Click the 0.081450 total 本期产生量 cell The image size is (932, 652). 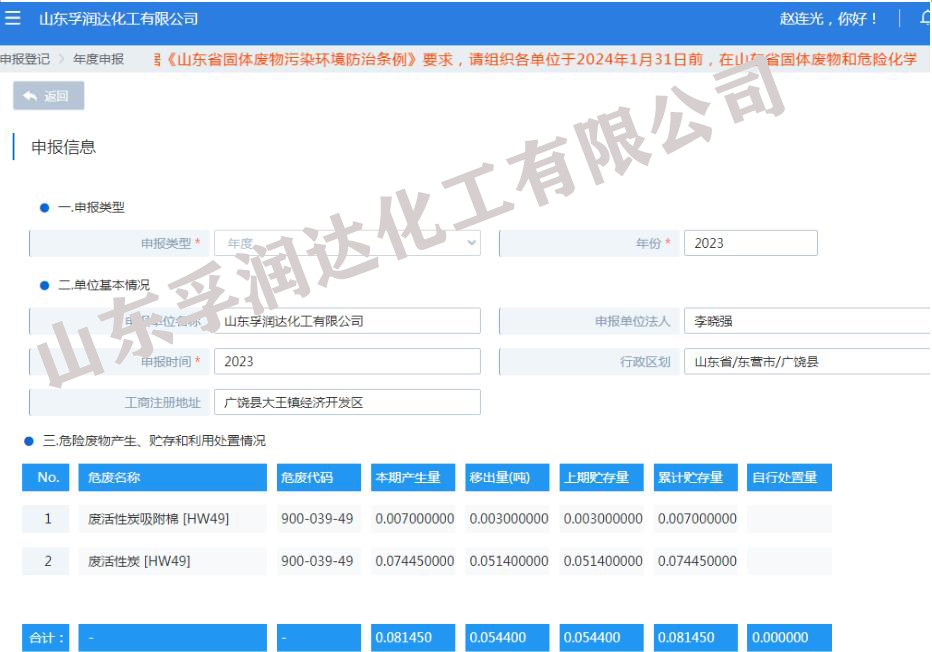pyautogui.click(x=413, y=638)
